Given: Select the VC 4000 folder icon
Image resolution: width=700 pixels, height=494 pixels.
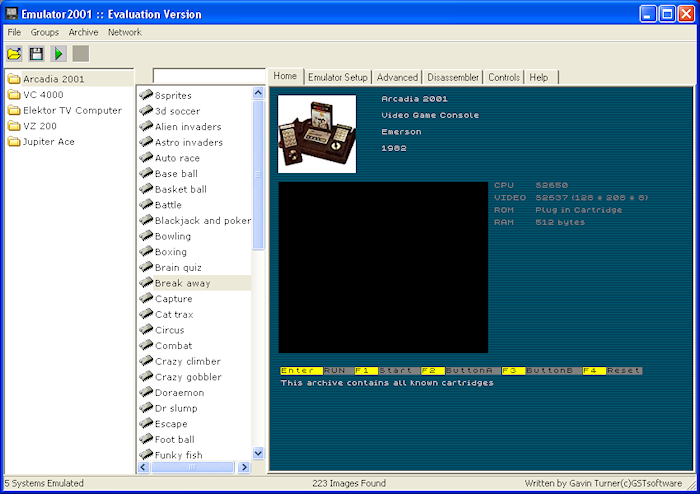Looking at the screenshot, I should click(x=14, y=95).
